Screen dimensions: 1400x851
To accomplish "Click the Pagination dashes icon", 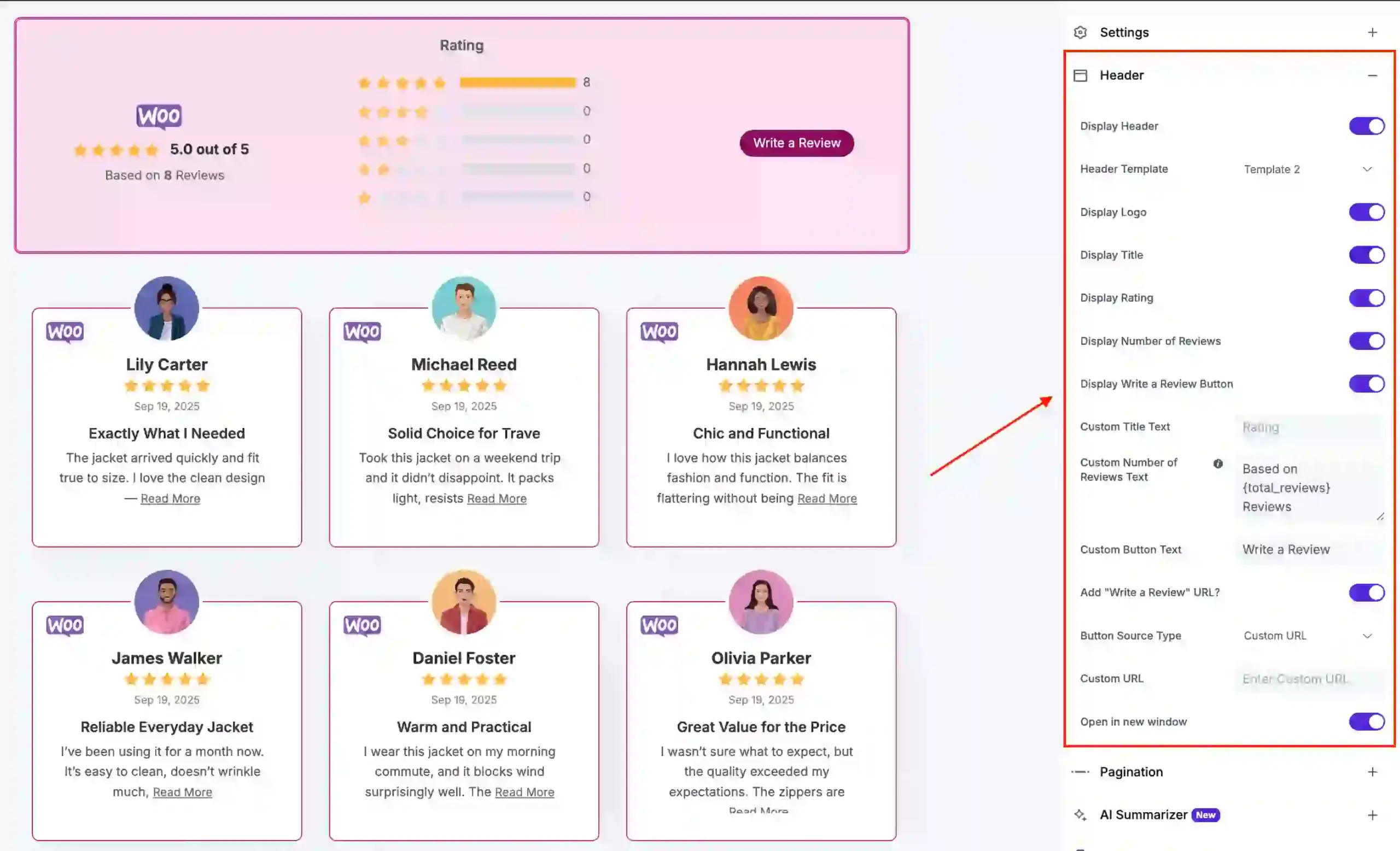I will pos(1081,772).
